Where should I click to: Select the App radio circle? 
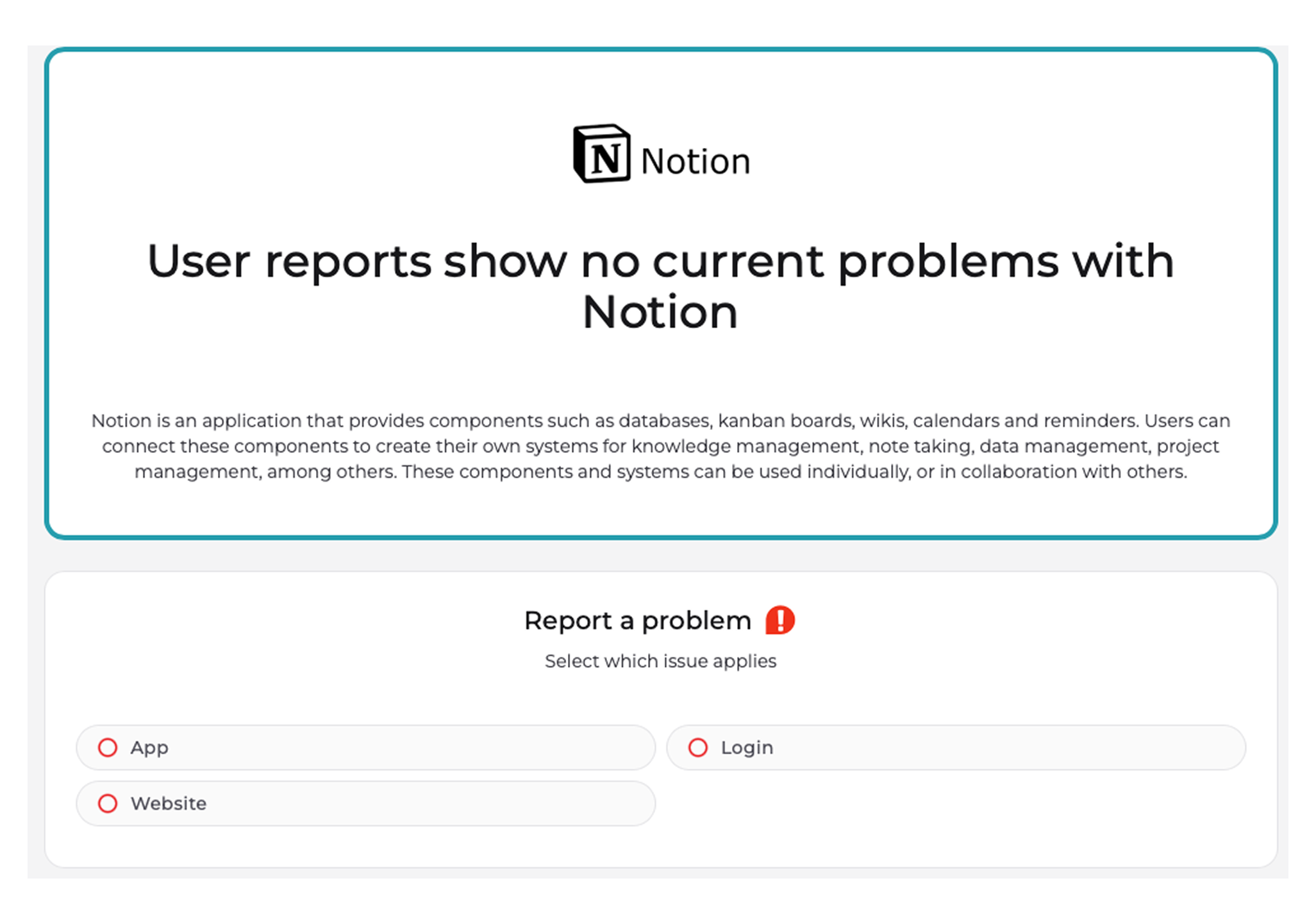point(108,747)
